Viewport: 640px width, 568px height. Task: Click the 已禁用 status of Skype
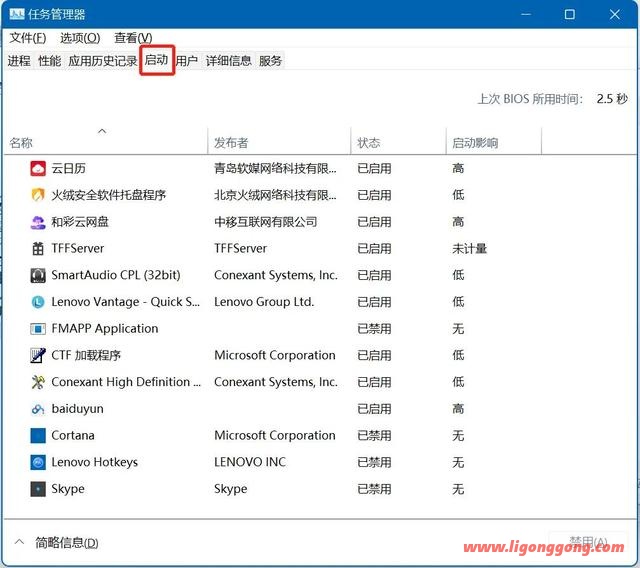tap(374, 489)
